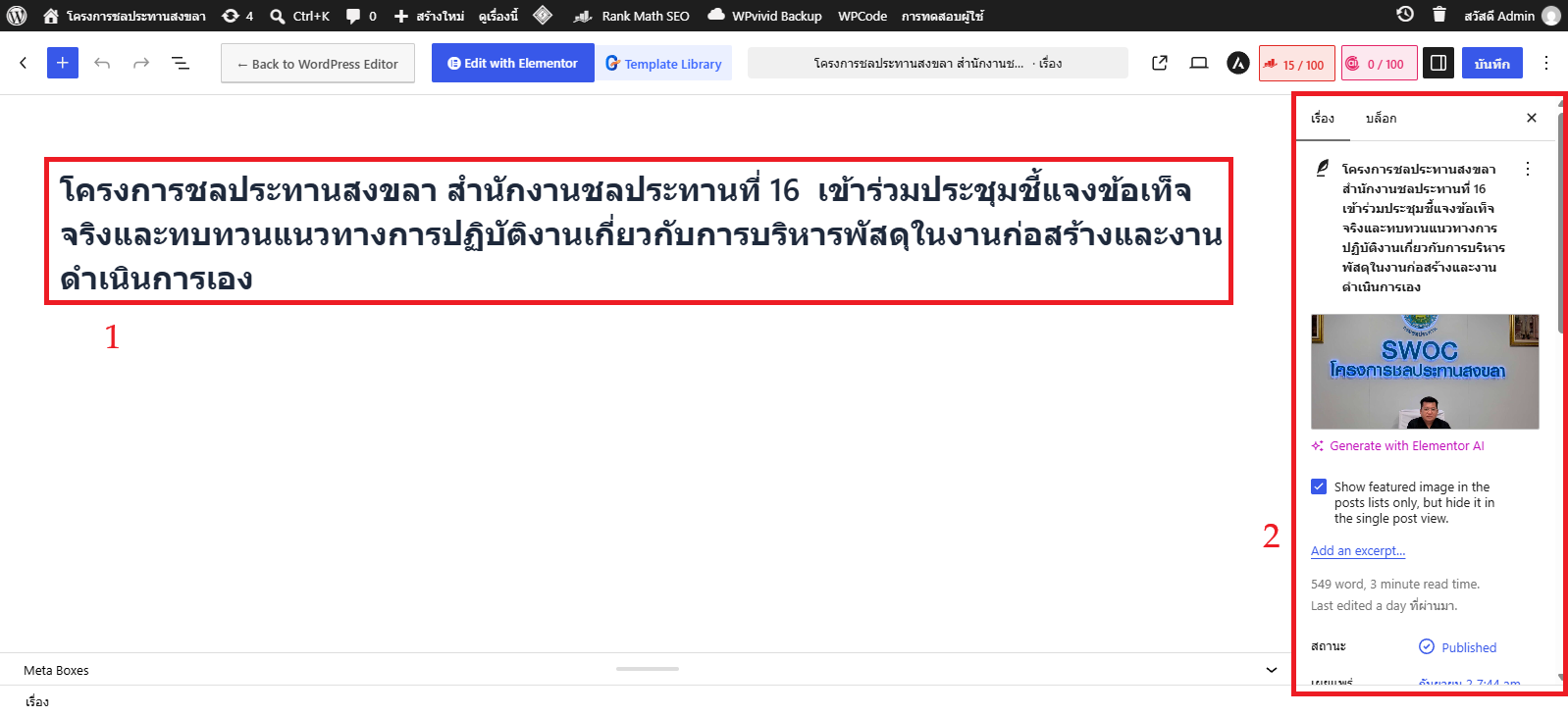
Task: Redo the last undone change
Action: coord(141,63)
